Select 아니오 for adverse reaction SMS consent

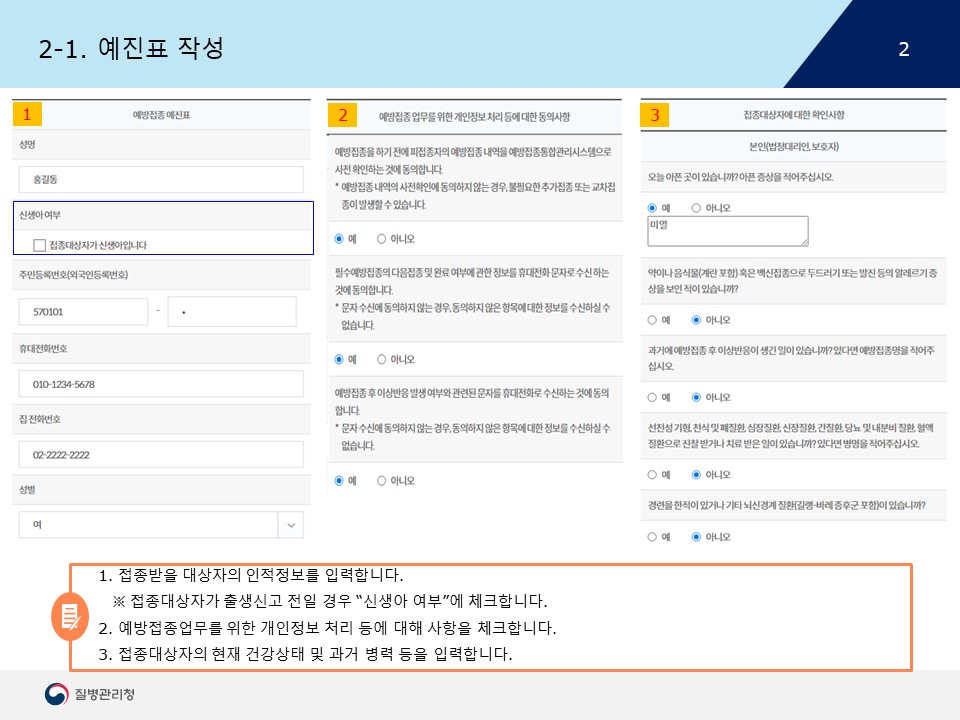382,481
